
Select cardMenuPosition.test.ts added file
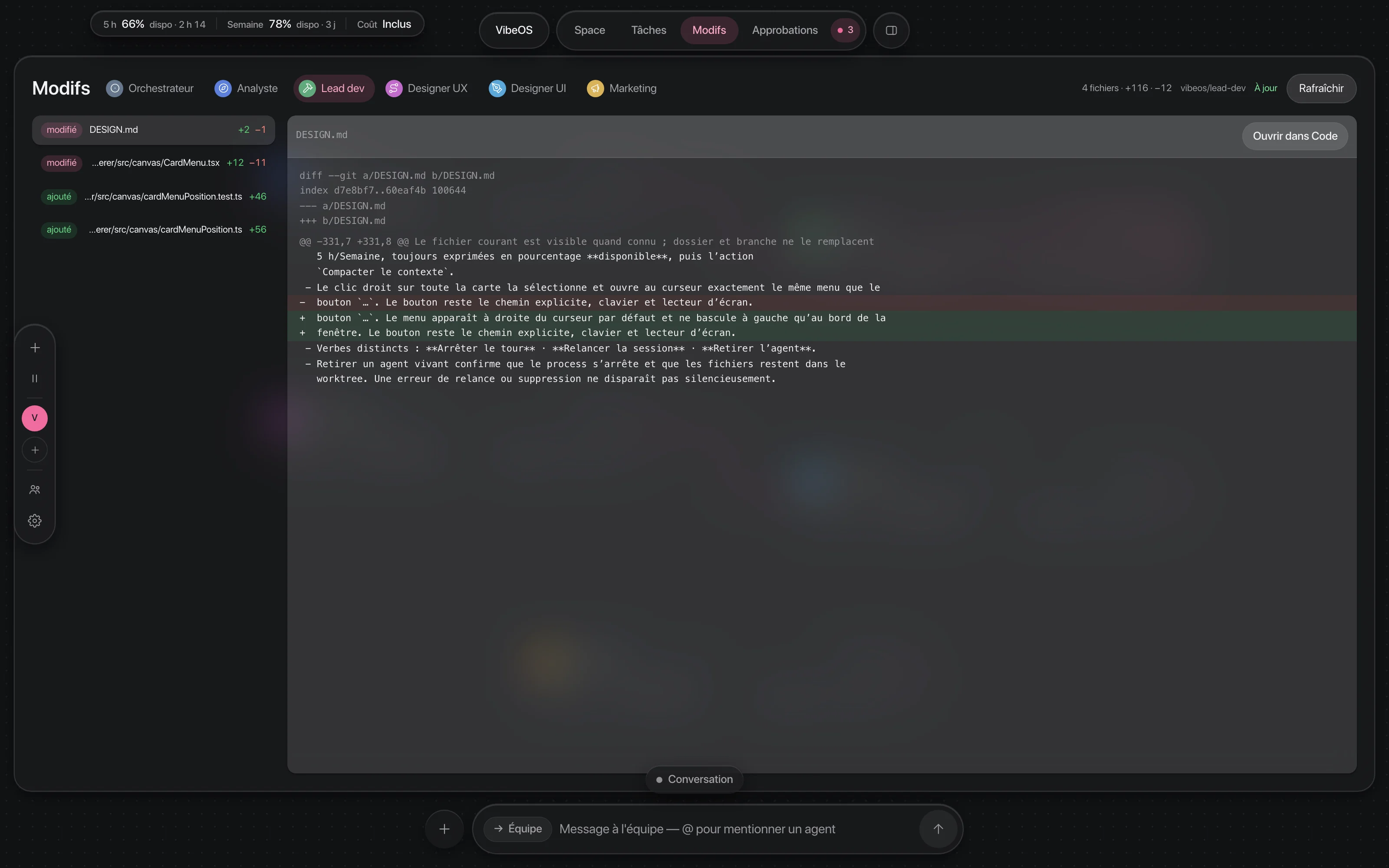click(153, 196)
